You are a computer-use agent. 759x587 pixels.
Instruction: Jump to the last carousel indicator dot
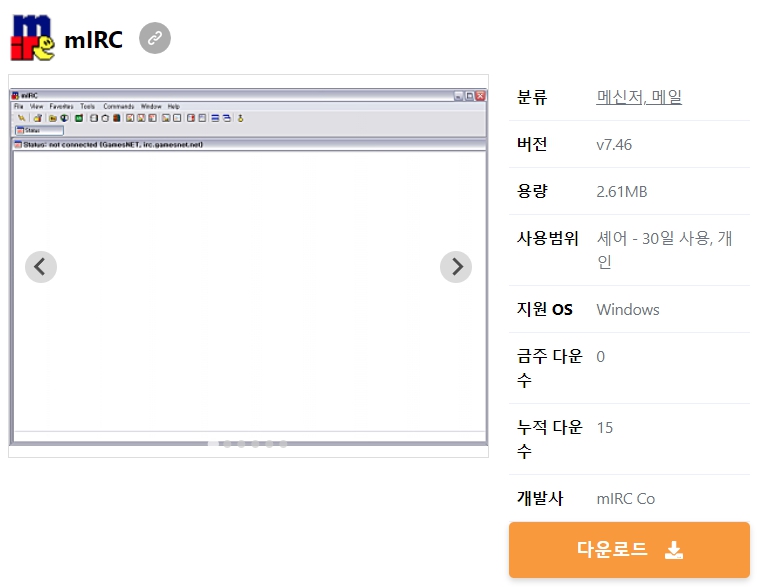pyautogui.click(x=283, y=444)
